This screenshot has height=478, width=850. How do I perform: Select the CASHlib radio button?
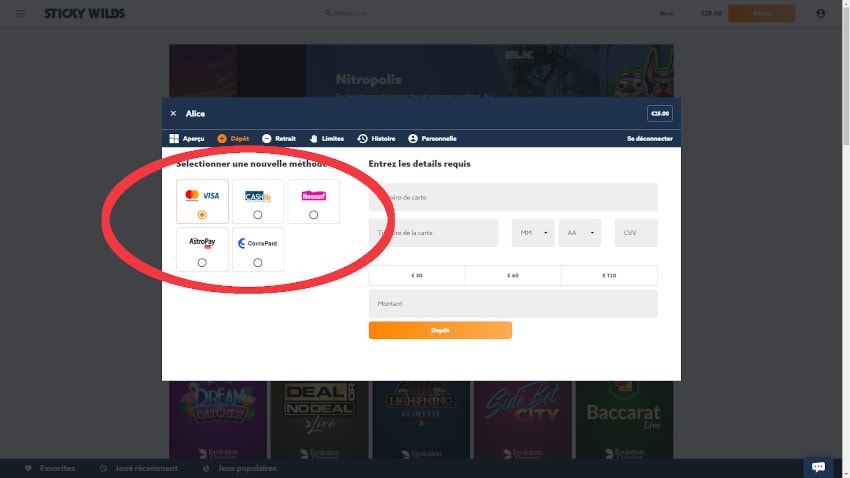point(258,215)
